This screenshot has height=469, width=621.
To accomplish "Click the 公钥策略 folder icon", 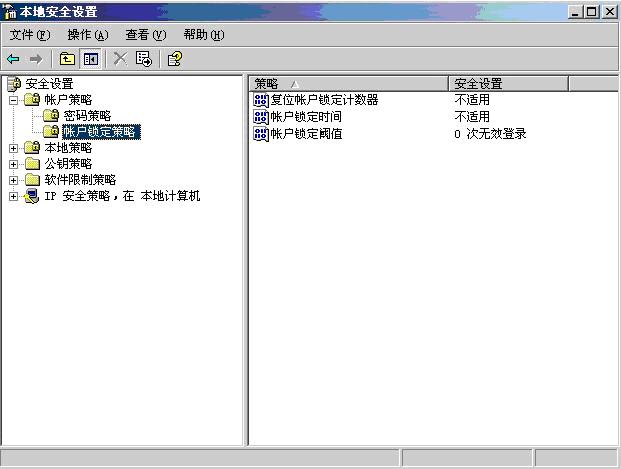I will [32, 164].
